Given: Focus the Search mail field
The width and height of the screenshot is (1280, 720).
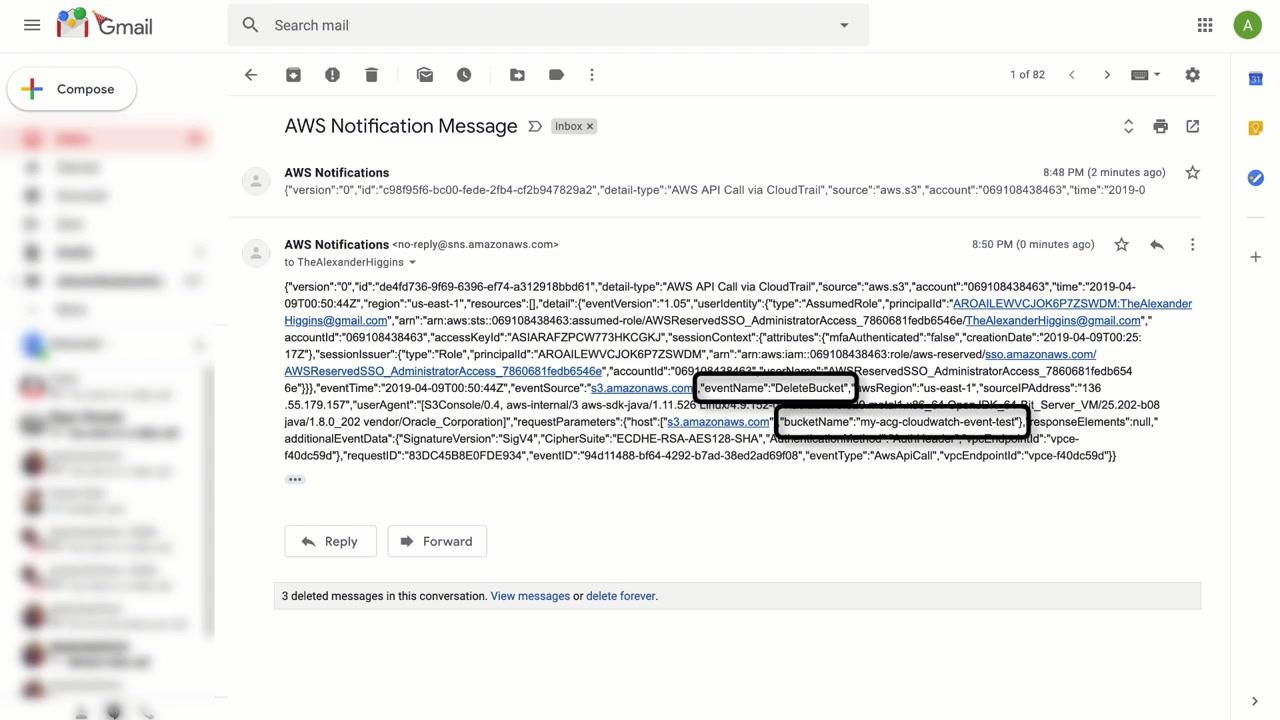Looking at the screenshot, I should point(548,25).
